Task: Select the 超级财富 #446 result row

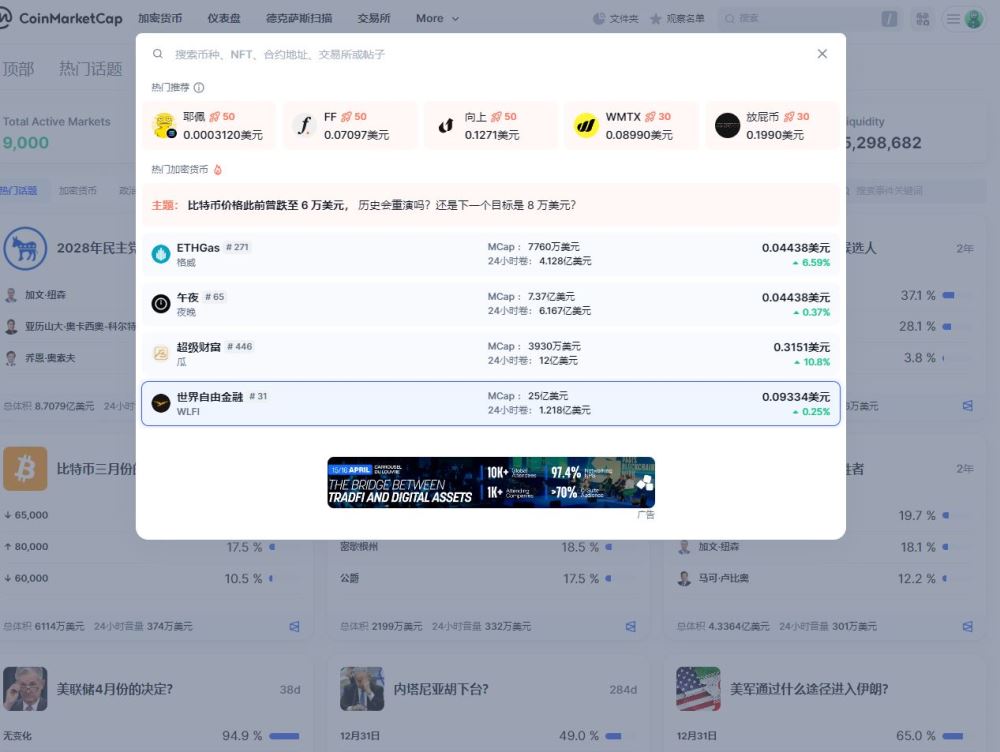Action: pyautogui.click(x=490, y=353)
